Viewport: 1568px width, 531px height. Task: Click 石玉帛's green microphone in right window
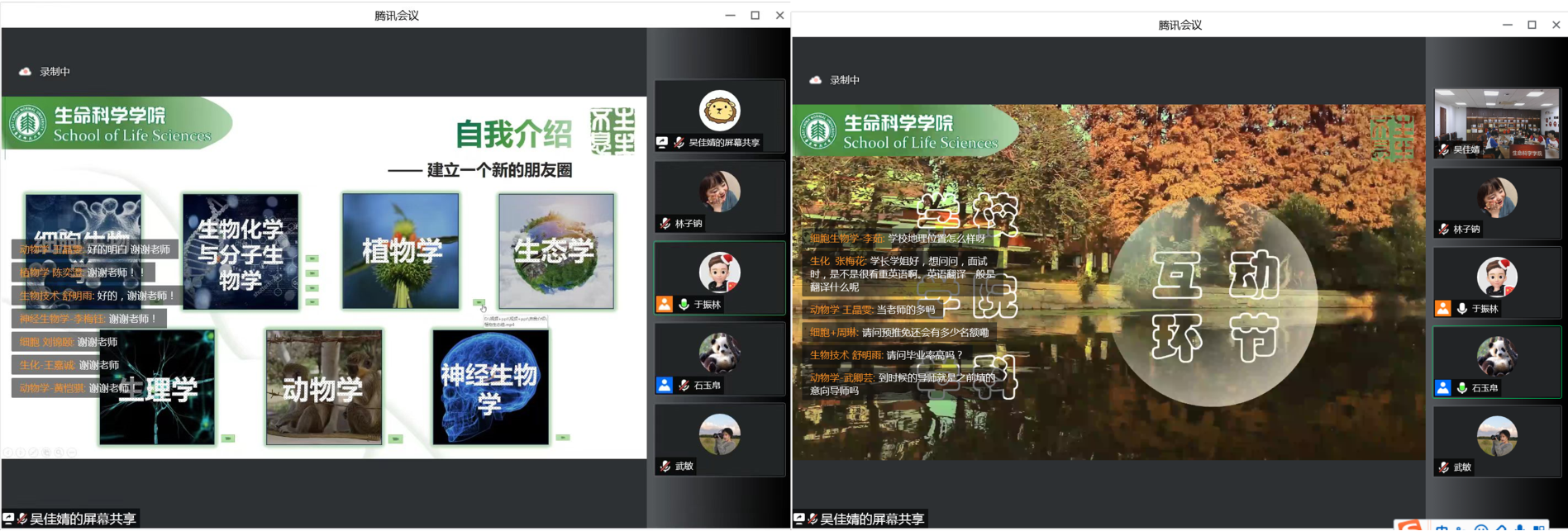[x=1461, y=388]
